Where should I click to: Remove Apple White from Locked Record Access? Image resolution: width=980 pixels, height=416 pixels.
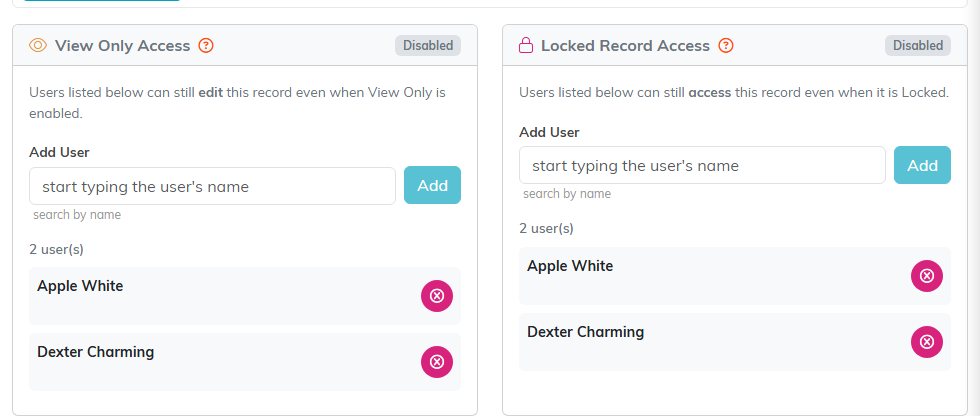[927, 276]
